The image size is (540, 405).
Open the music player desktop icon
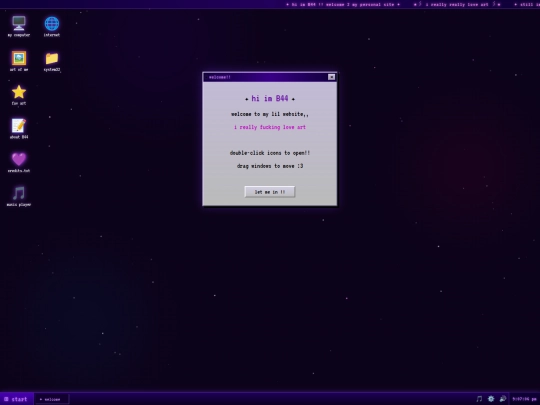[x=19, y=196]
